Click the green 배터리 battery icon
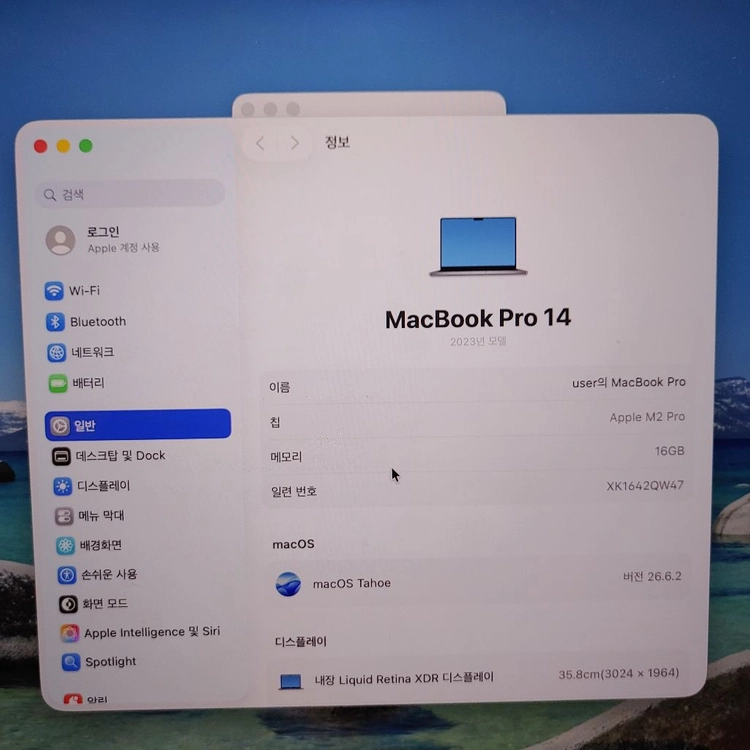This screenshot has height=750, width=750. [58, 383]
